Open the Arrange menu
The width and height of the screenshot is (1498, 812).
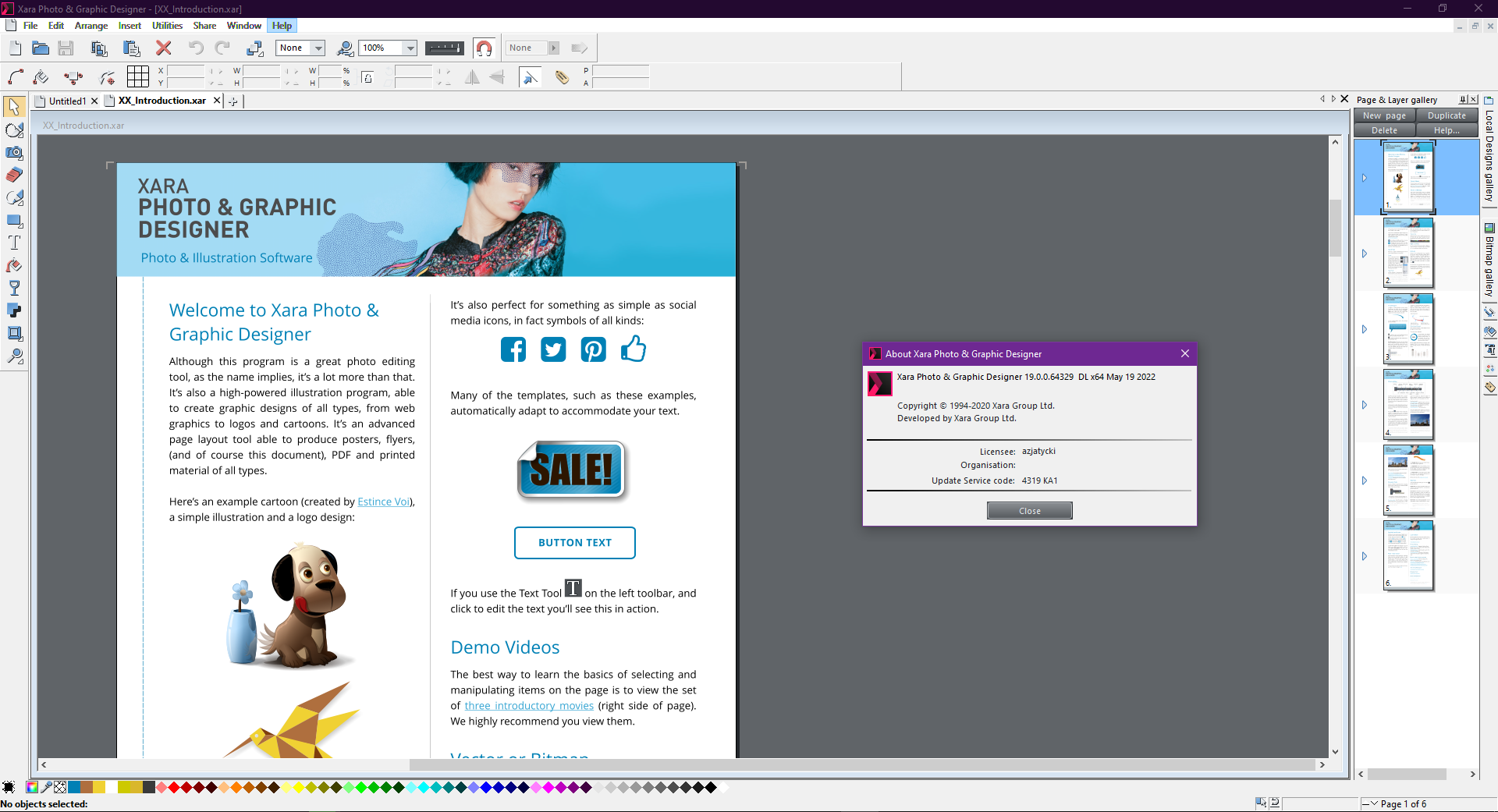tap(91, 26)
